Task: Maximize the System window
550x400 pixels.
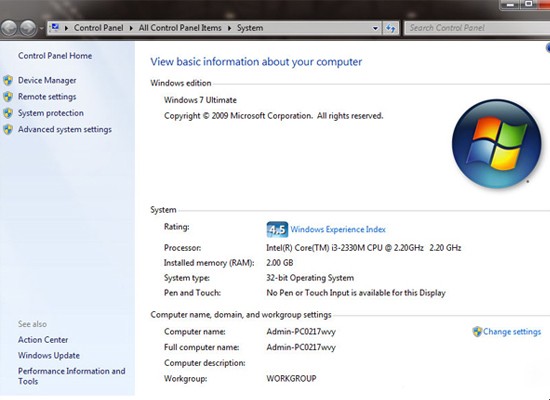Action: (528, 5)
